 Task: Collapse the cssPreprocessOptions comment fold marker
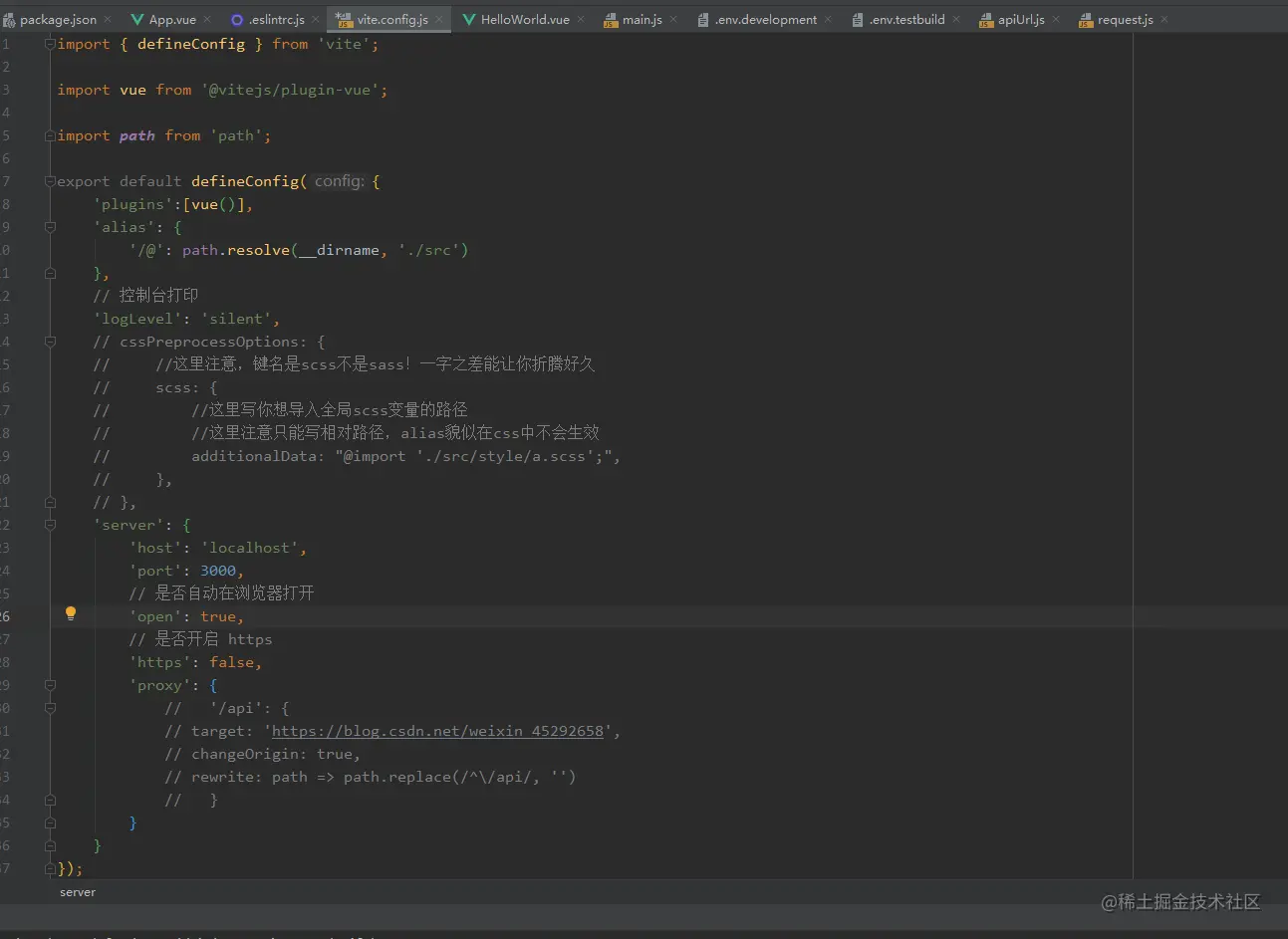pos(50,342)
